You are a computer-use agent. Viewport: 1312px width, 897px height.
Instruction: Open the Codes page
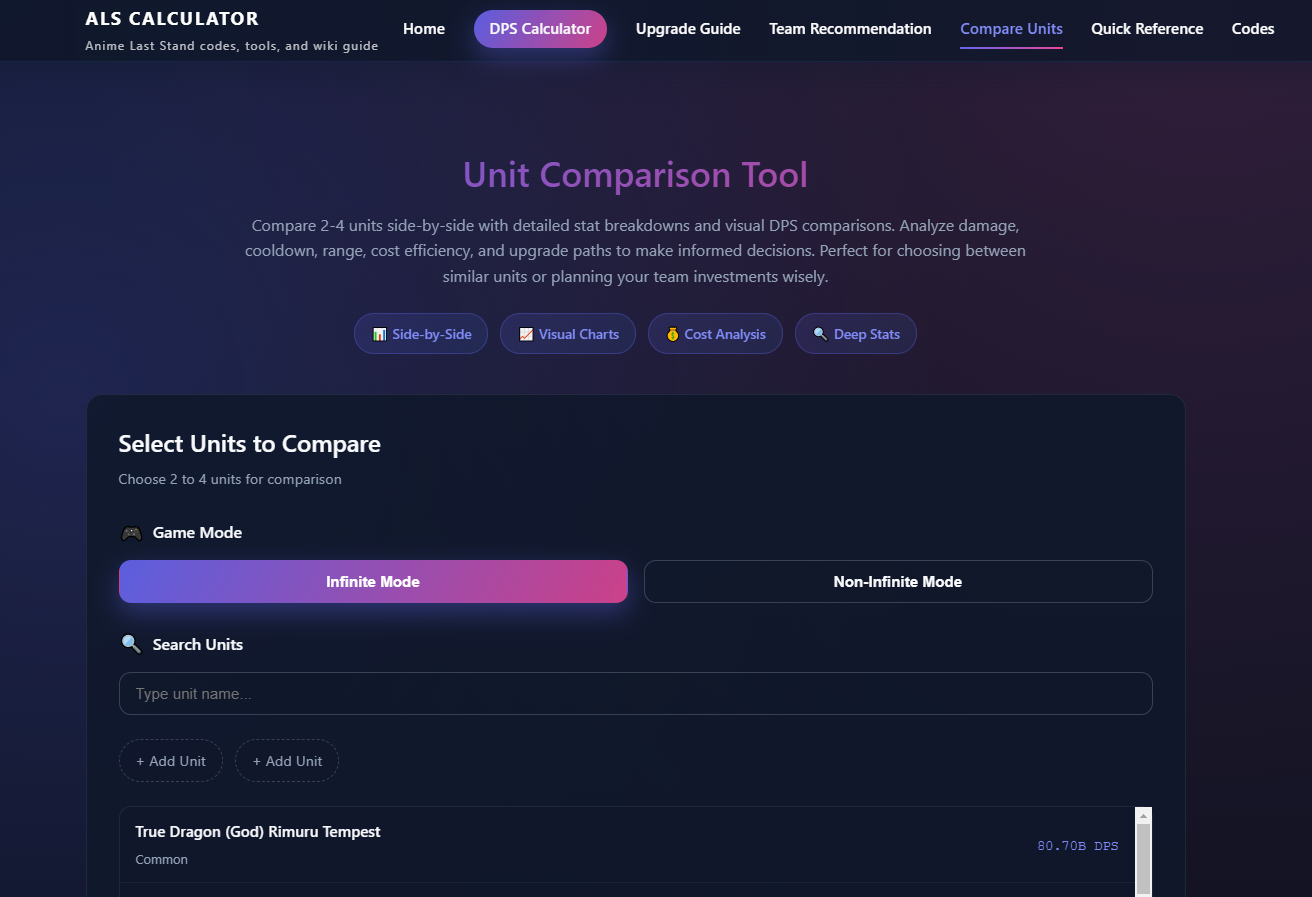point(1253,28)
